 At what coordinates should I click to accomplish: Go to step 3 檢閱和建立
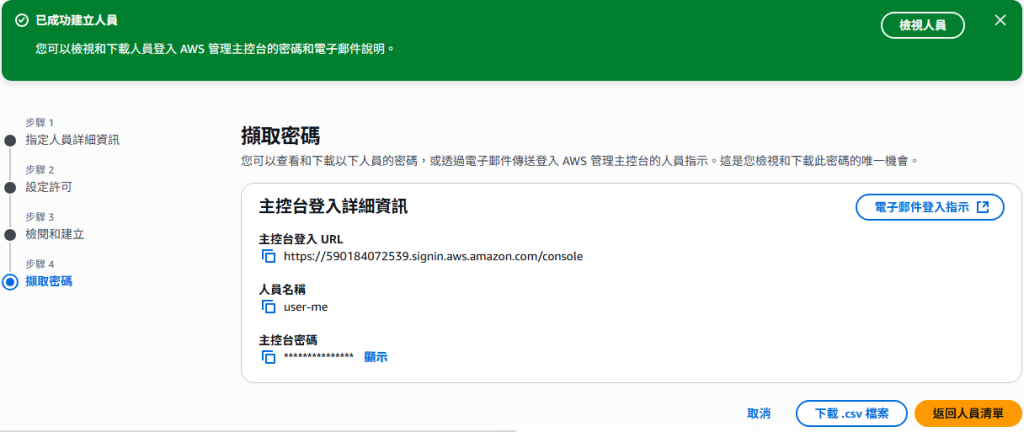pos(55,234)
